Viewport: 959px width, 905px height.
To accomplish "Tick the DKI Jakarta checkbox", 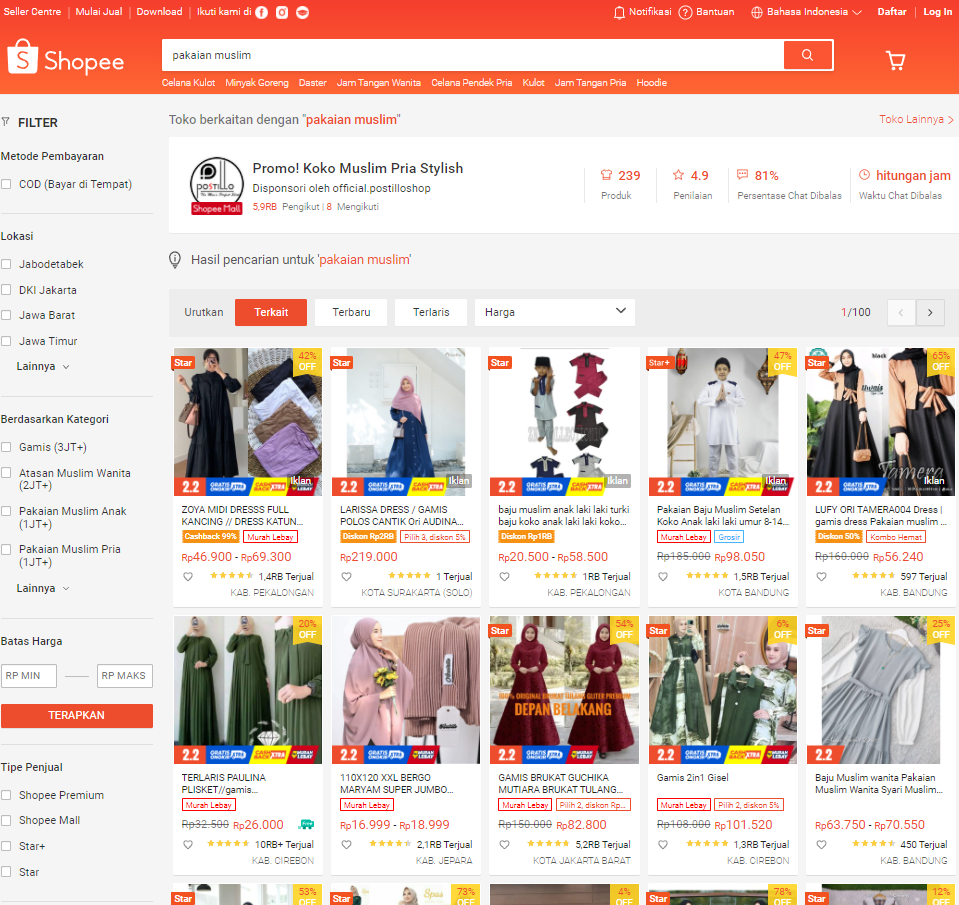I will [6, 290].
